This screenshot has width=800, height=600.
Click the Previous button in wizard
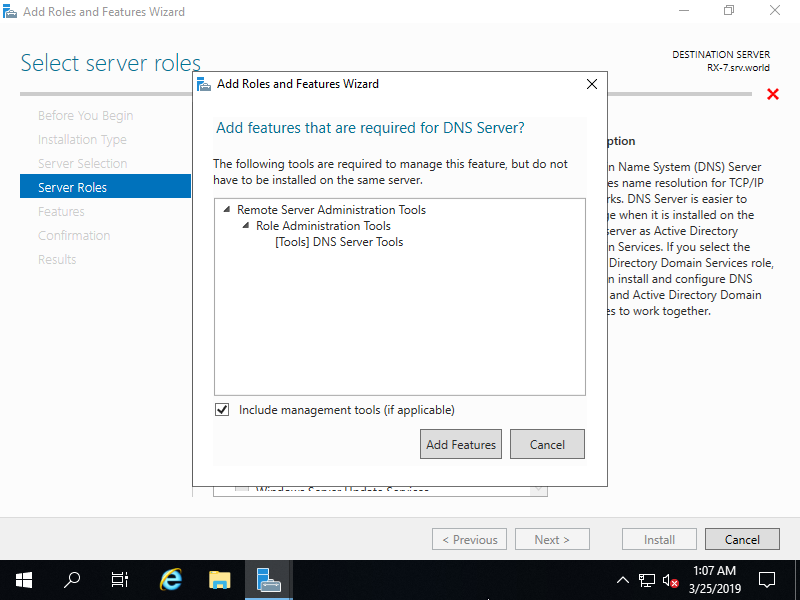pyautogui.click(x=469, y=539)
